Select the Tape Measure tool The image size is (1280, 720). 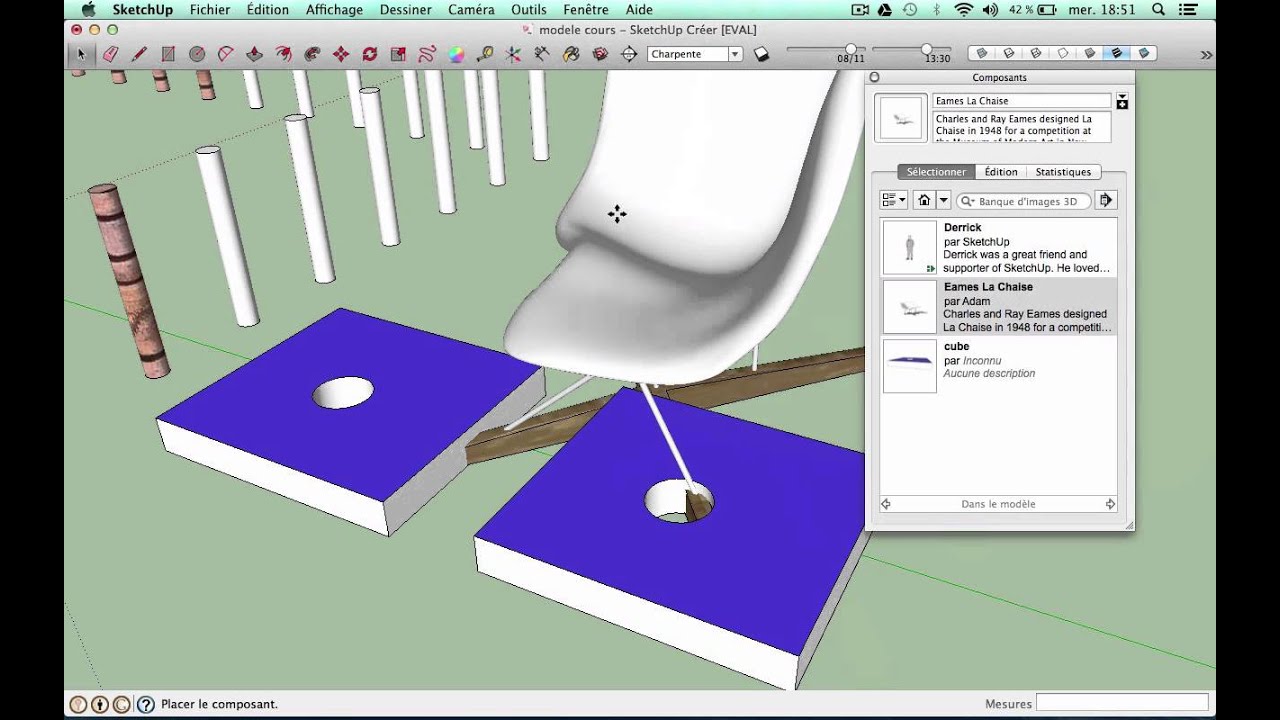click(x=486, y=54)
